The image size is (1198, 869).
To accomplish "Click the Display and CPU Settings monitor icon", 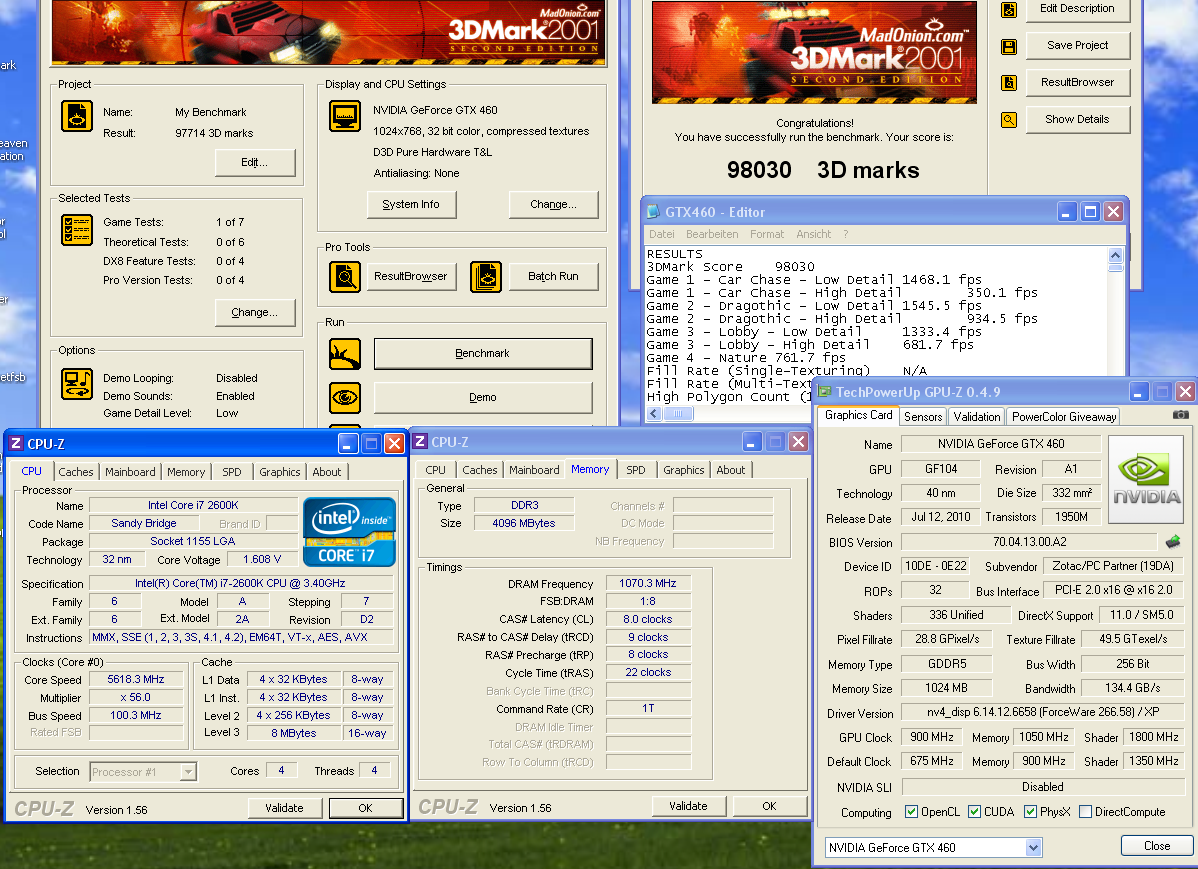I will (345, 115).
